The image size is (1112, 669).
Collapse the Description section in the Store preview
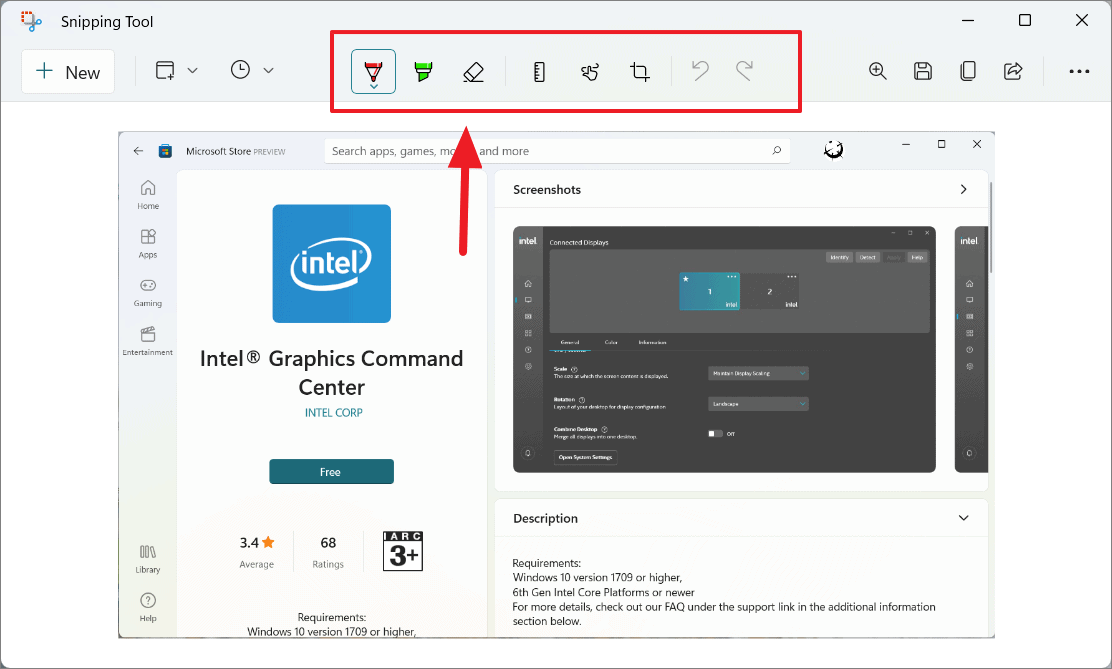[963, 518]
